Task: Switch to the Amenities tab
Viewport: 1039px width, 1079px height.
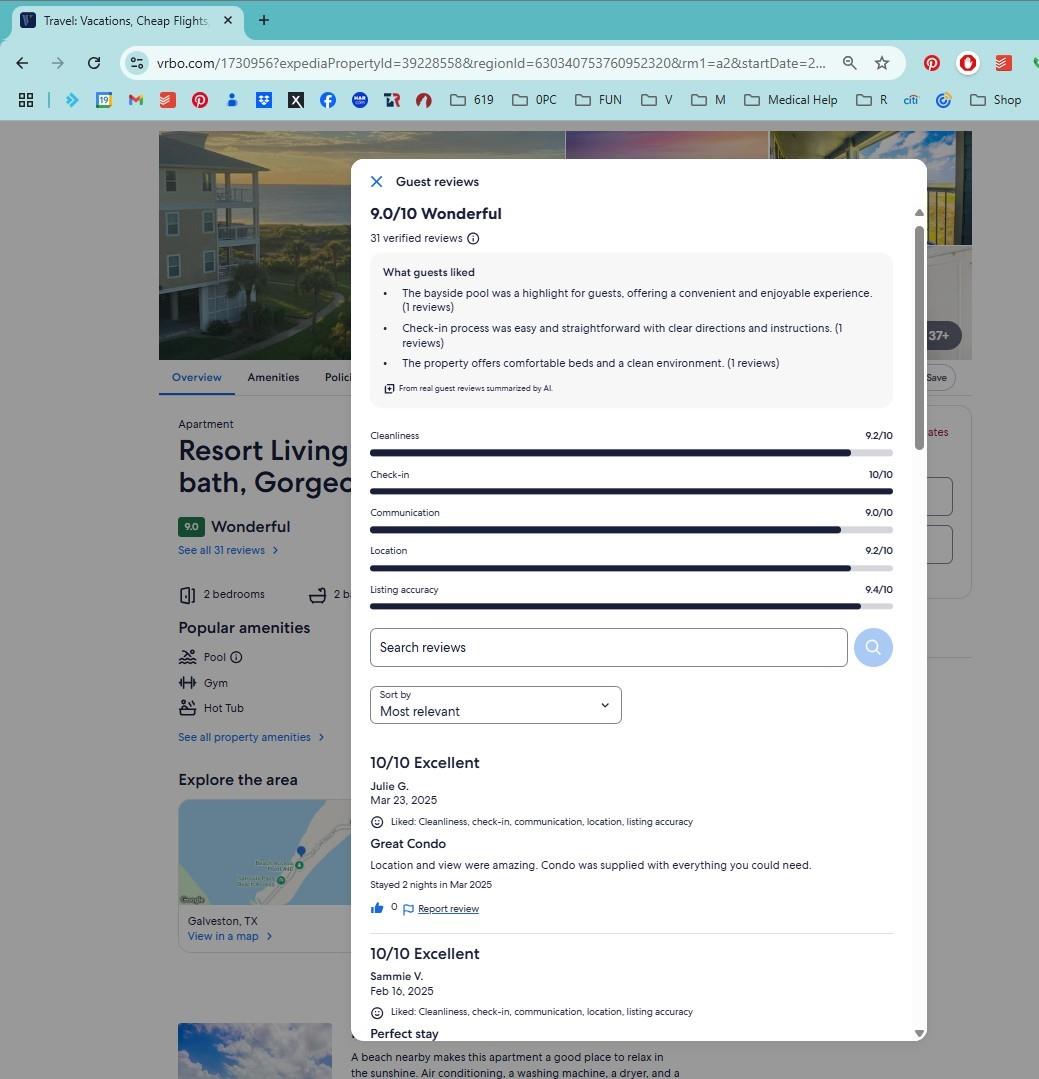Action: [273, 377]
